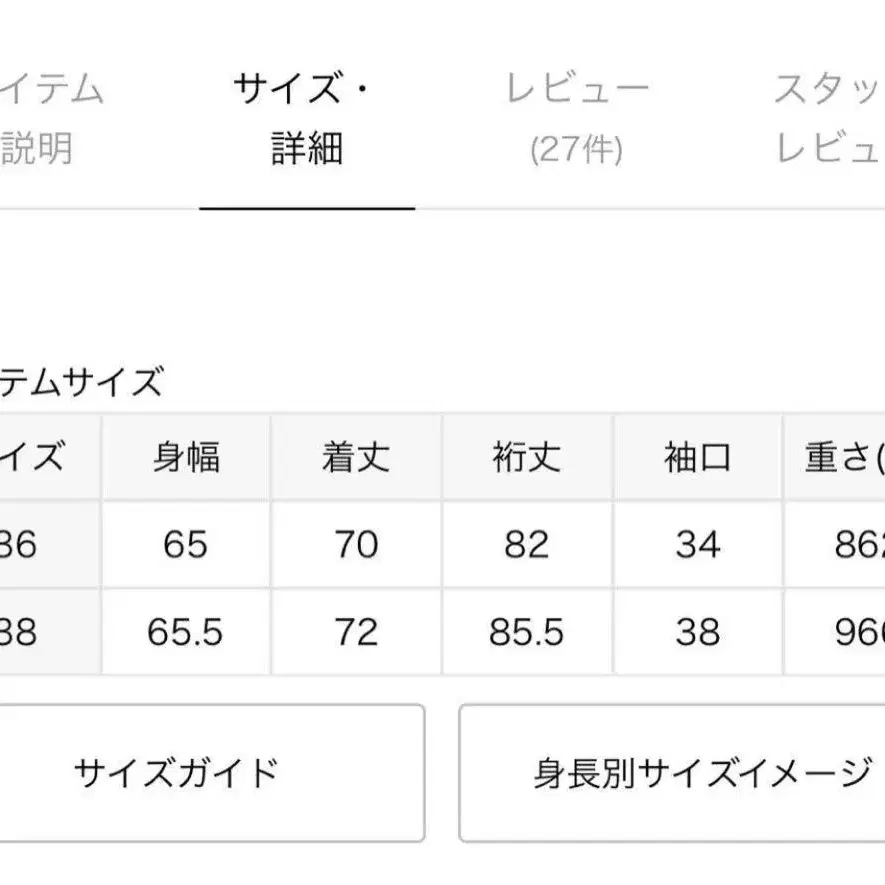Screen dimensions: 885x885
Task: Click the 身幅 column header
Action: [186, 458]
